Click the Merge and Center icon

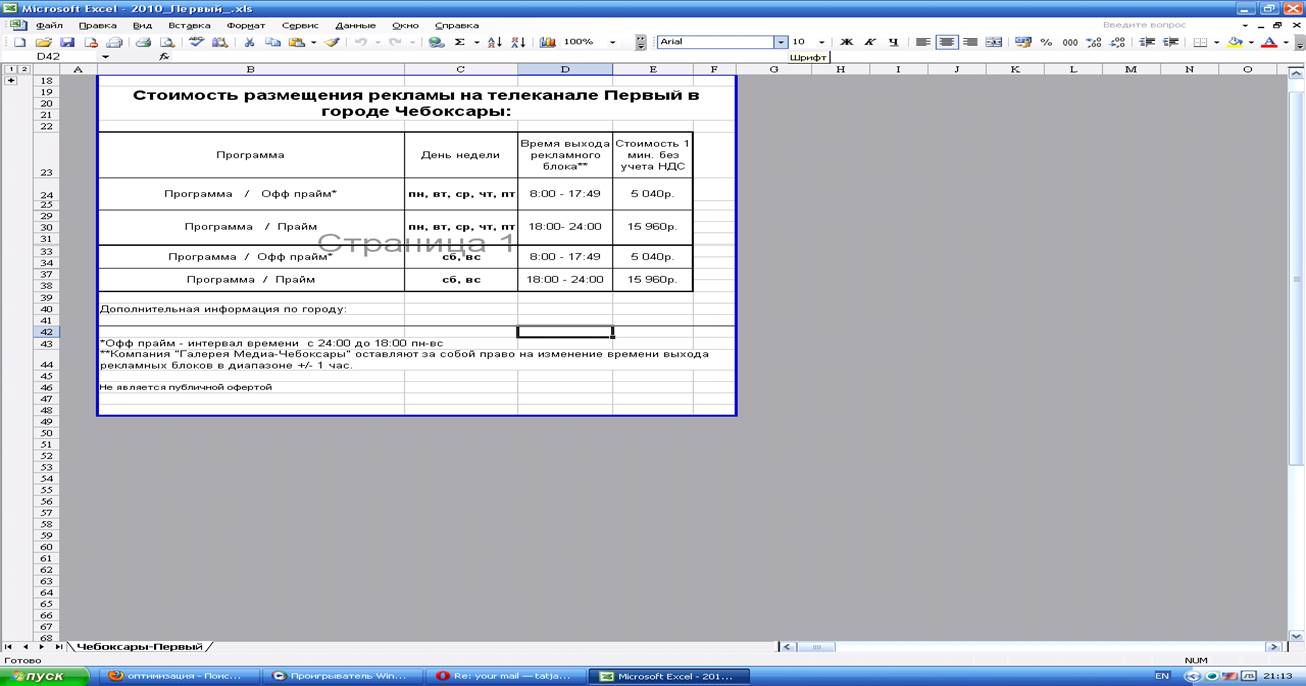993,43
